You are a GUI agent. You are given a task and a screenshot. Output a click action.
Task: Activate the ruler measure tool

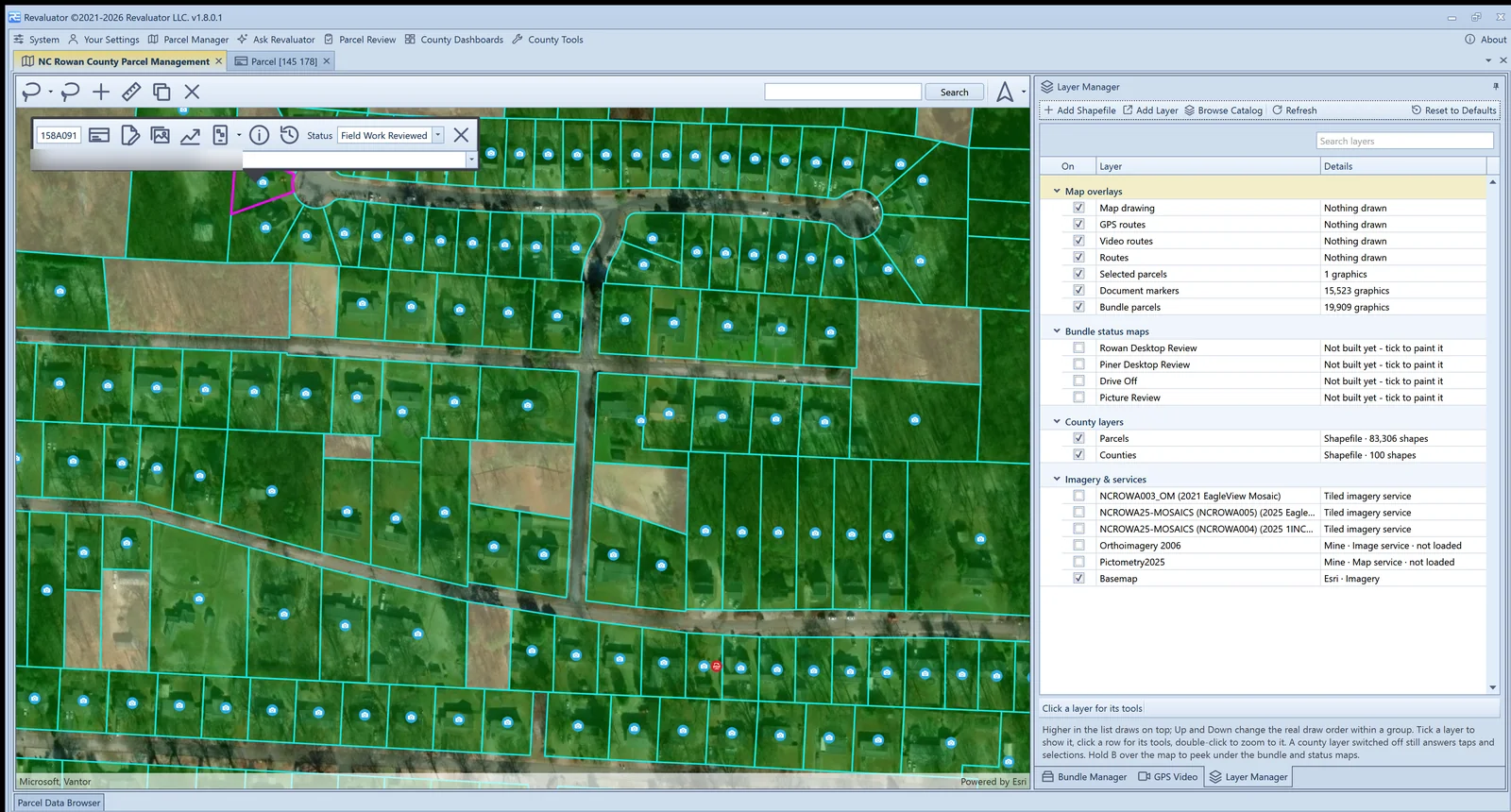pos(131,92)
